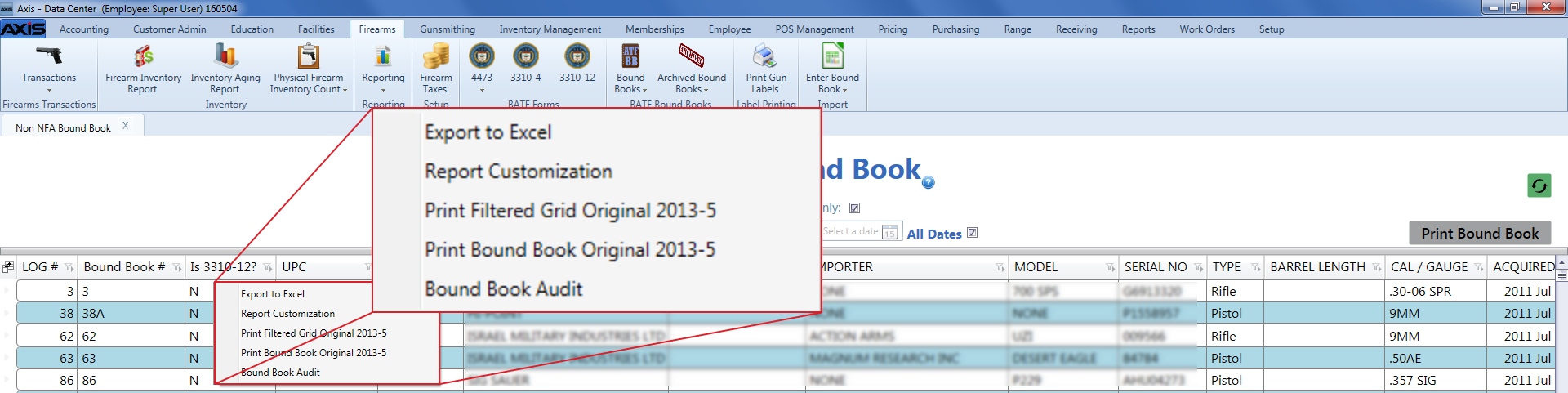
Task: Click the filter icon on Bound Book # column
Action: pyautogui.click(x=176, y=268)
